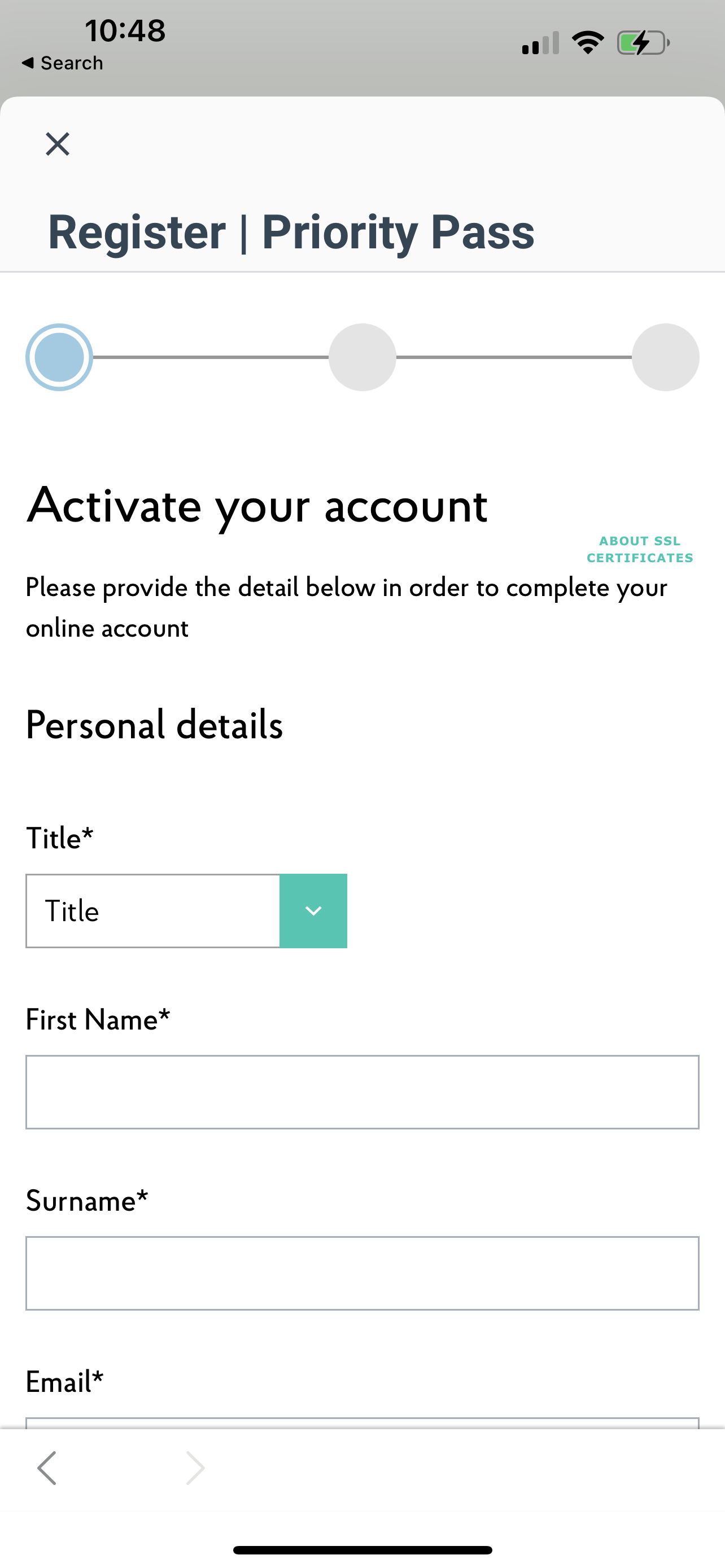The height and width of the screenshot is (1568, 725).
Task: Select the third progress step circle
Action: (x=665, y=357)
